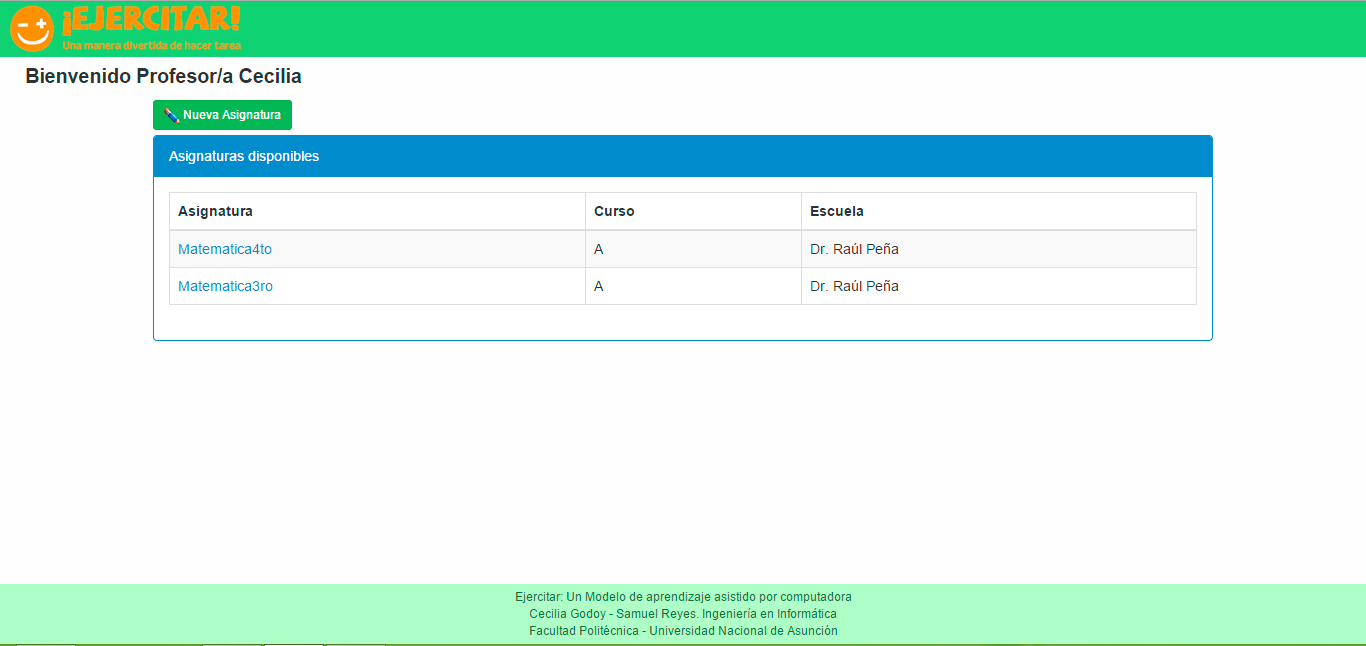Image resolution: width=1366 pixels, height=646 pixels.
Task: Select Dr. Raúl Peña in Matematica3ro row
Action: [x=854, y=286]
